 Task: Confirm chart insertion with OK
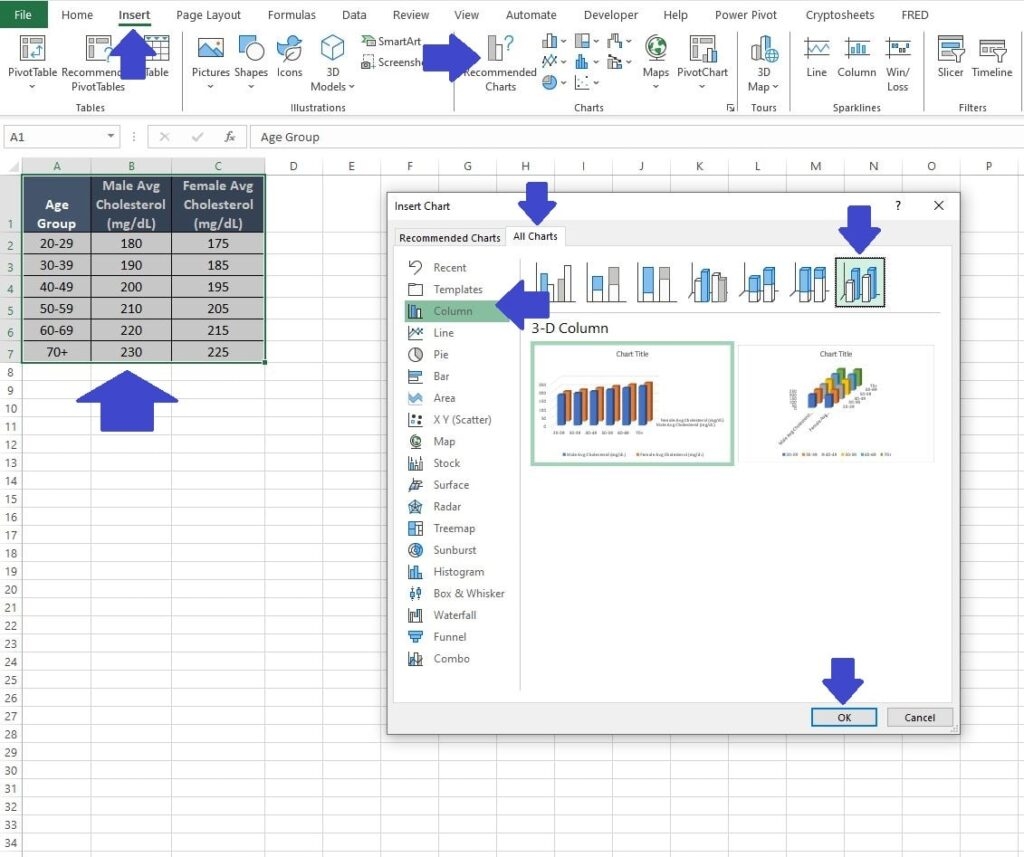click(842, 717)
